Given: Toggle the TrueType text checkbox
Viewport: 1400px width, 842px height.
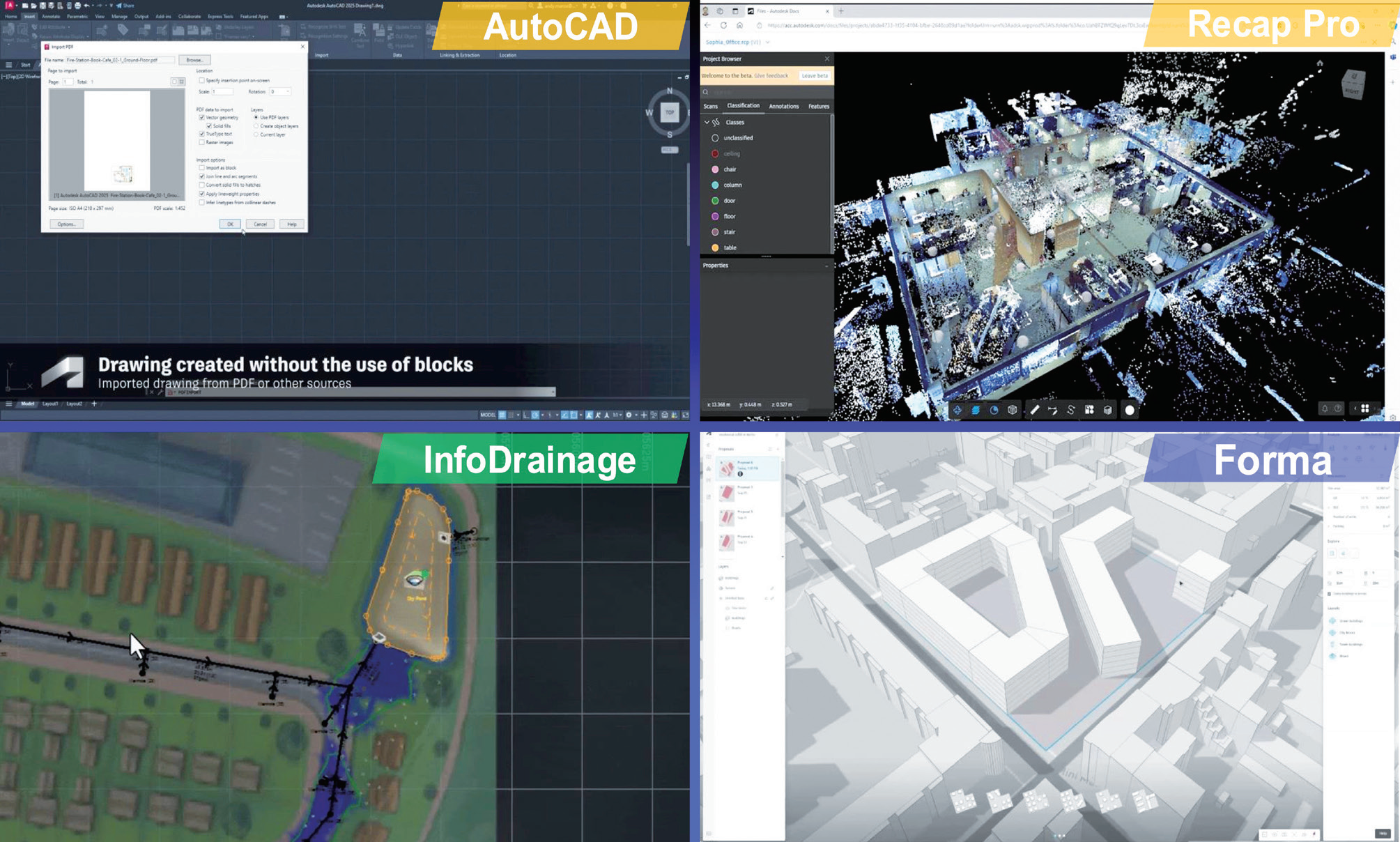Looking at the screenshot, I should point(201,134).
